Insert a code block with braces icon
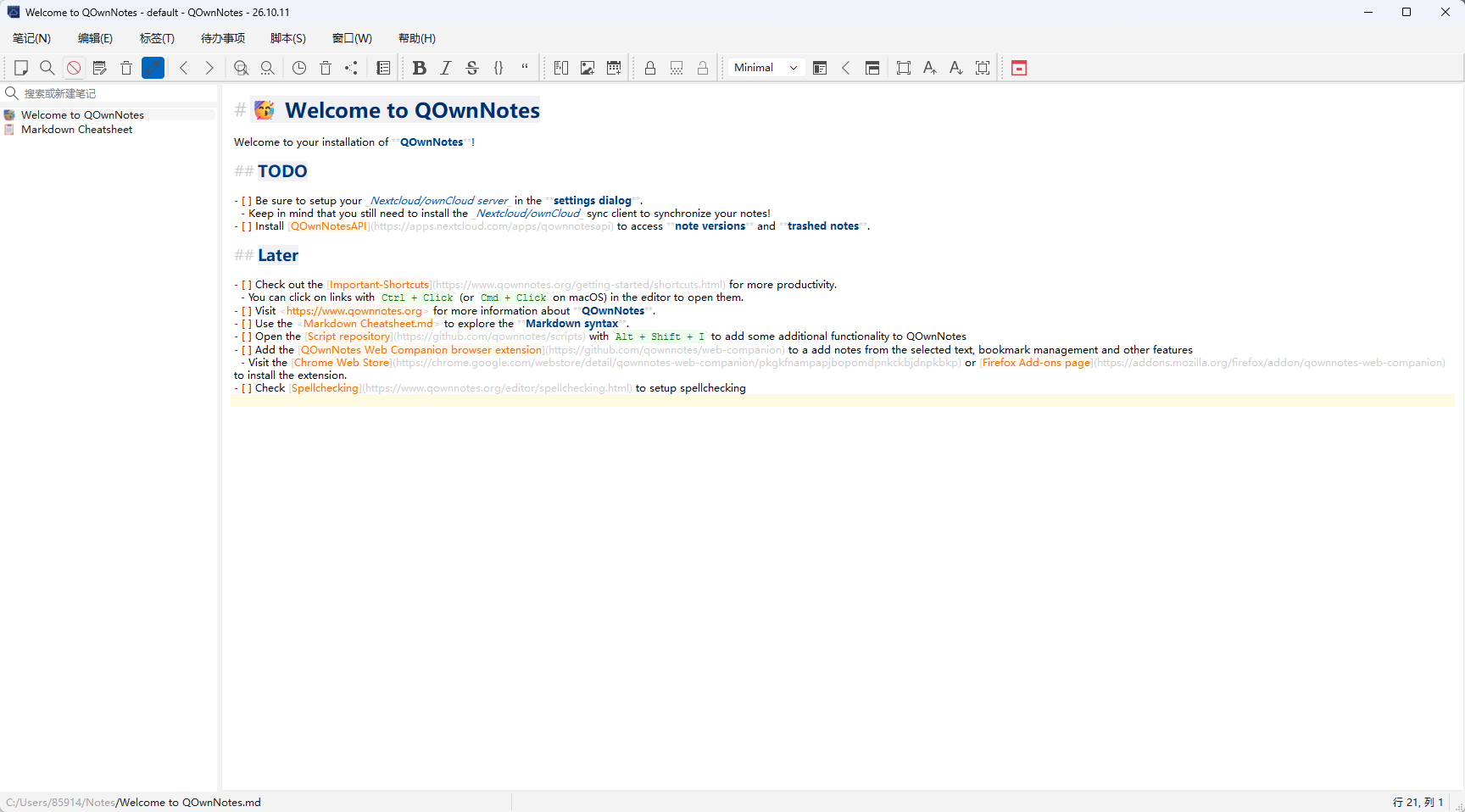The height and width of the screenshot is (812, 1465). 499,68
